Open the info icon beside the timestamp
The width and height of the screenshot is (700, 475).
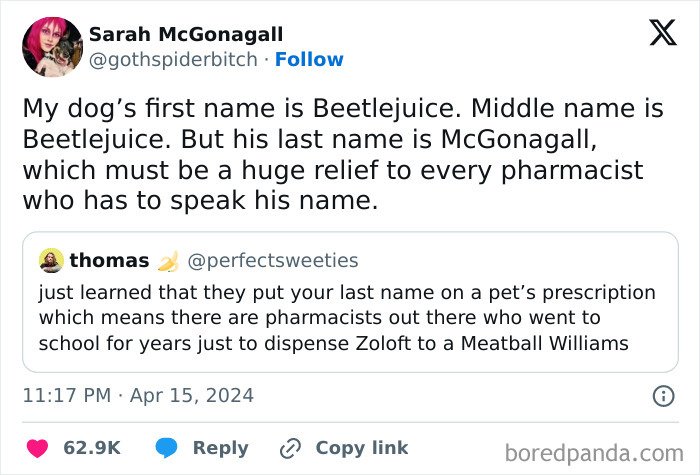[662, 396]
